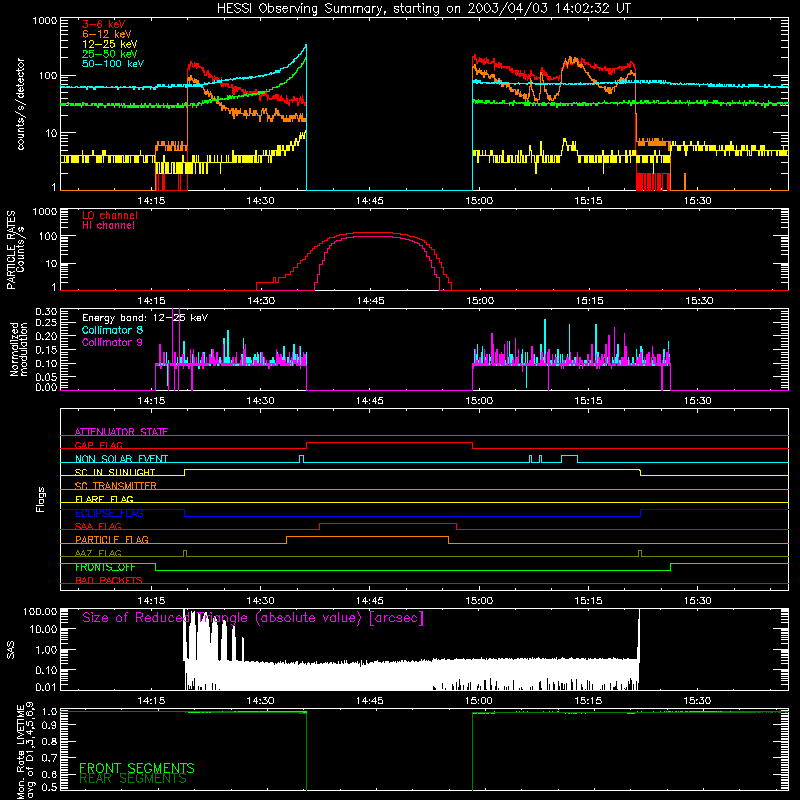Viewport: 800px width, 800px height.
Task: Click the BAD PACKETS flag label
Action: tap(109, 581)
